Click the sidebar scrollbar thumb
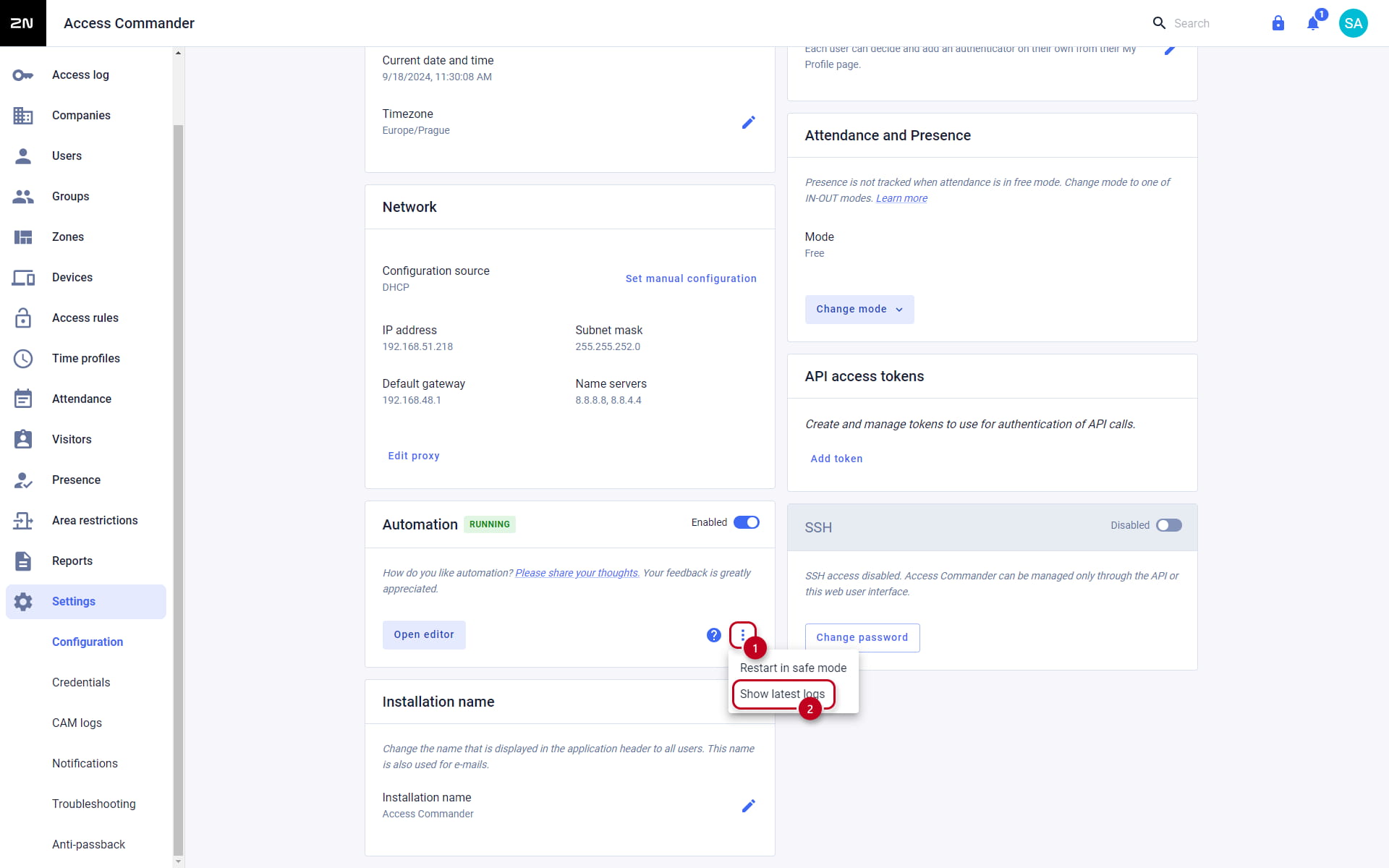Viewport: 1389px width, 868px height. pyautogui.click(x=178, y=490)
